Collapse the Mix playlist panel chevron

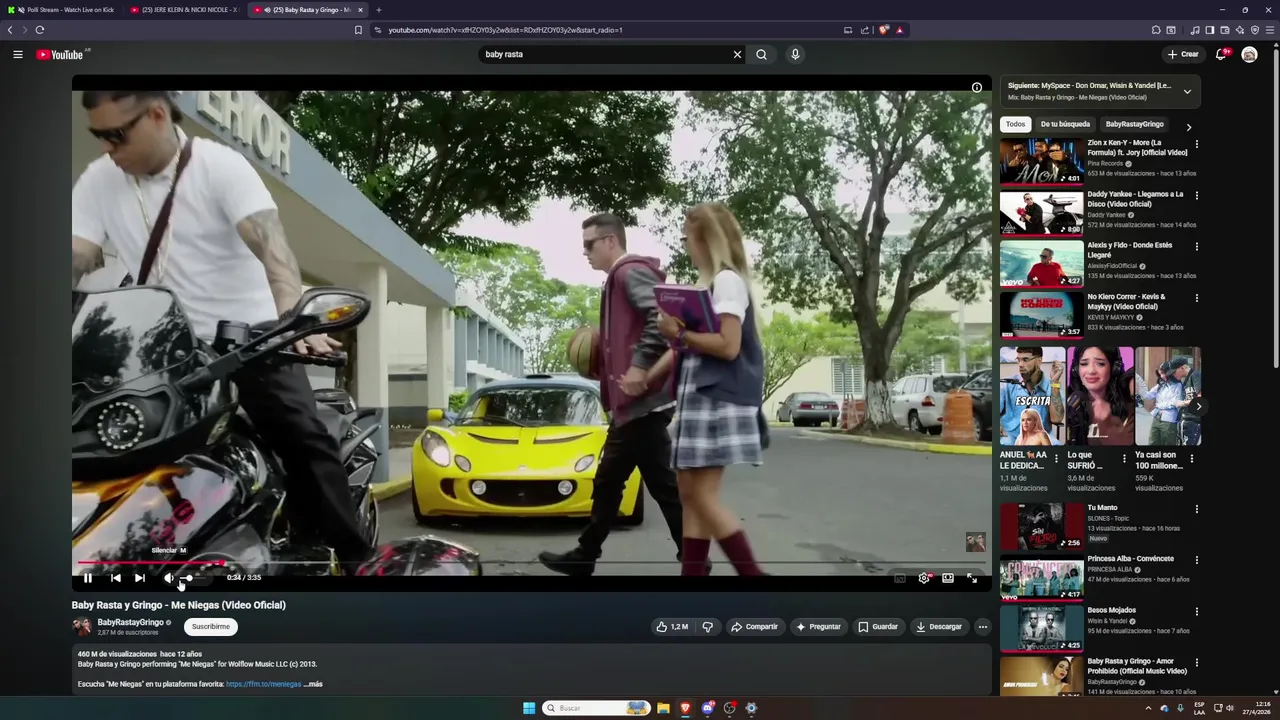pyautogui.click(x=1187, y=91)
